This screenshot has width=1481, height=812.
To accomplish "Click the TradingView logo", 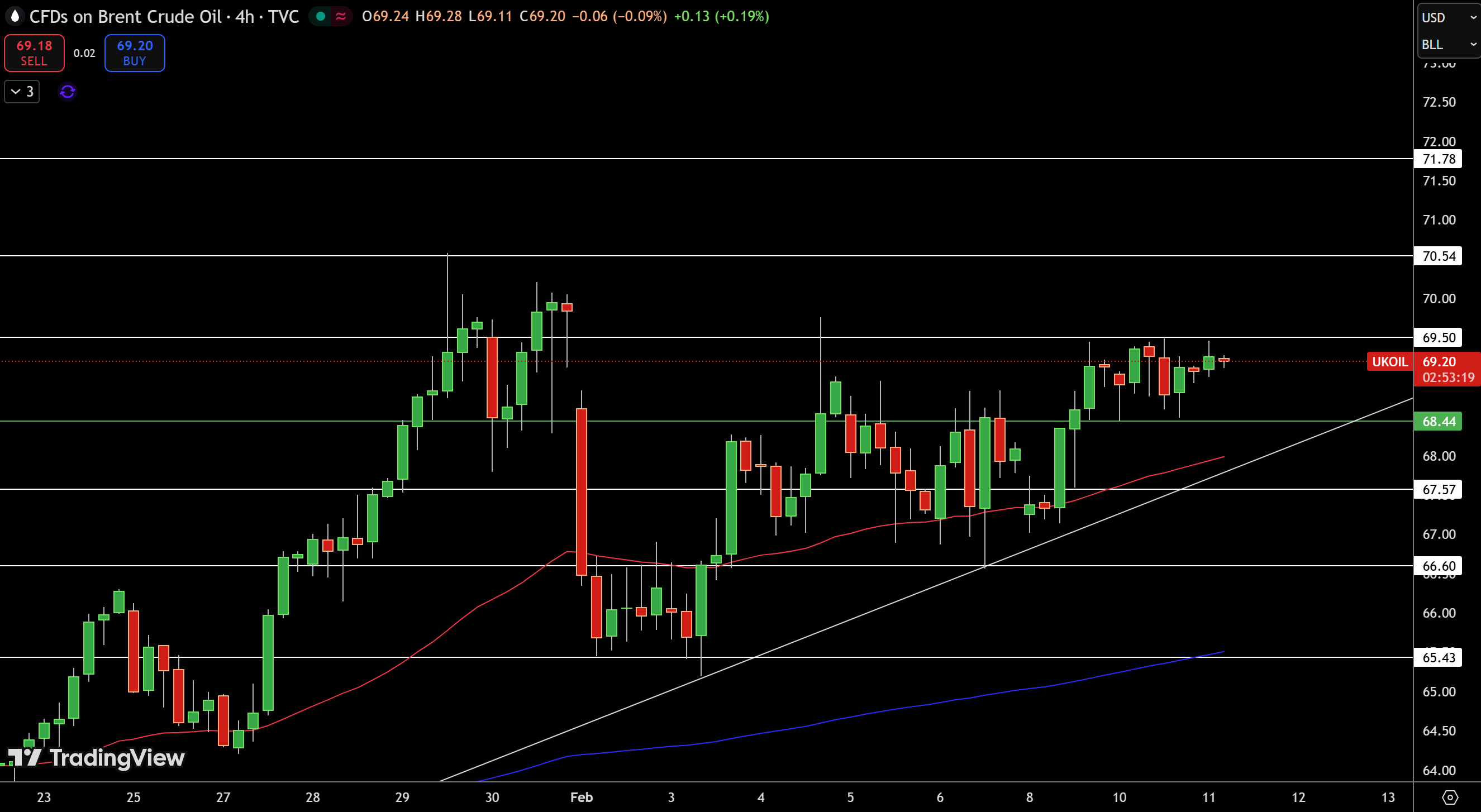I will tap(96, 757).
